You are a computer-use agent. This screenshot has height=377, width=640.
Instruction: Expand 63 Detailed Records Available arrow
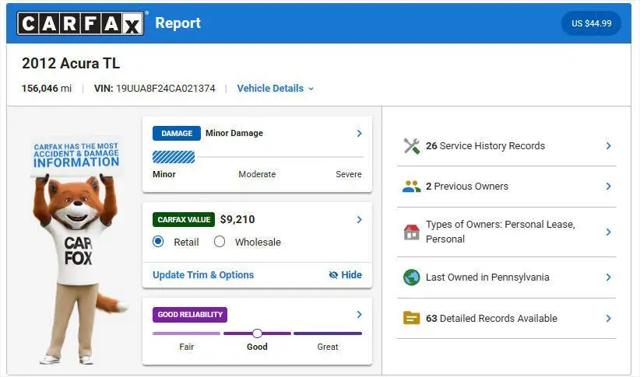(x=609, y=318)
